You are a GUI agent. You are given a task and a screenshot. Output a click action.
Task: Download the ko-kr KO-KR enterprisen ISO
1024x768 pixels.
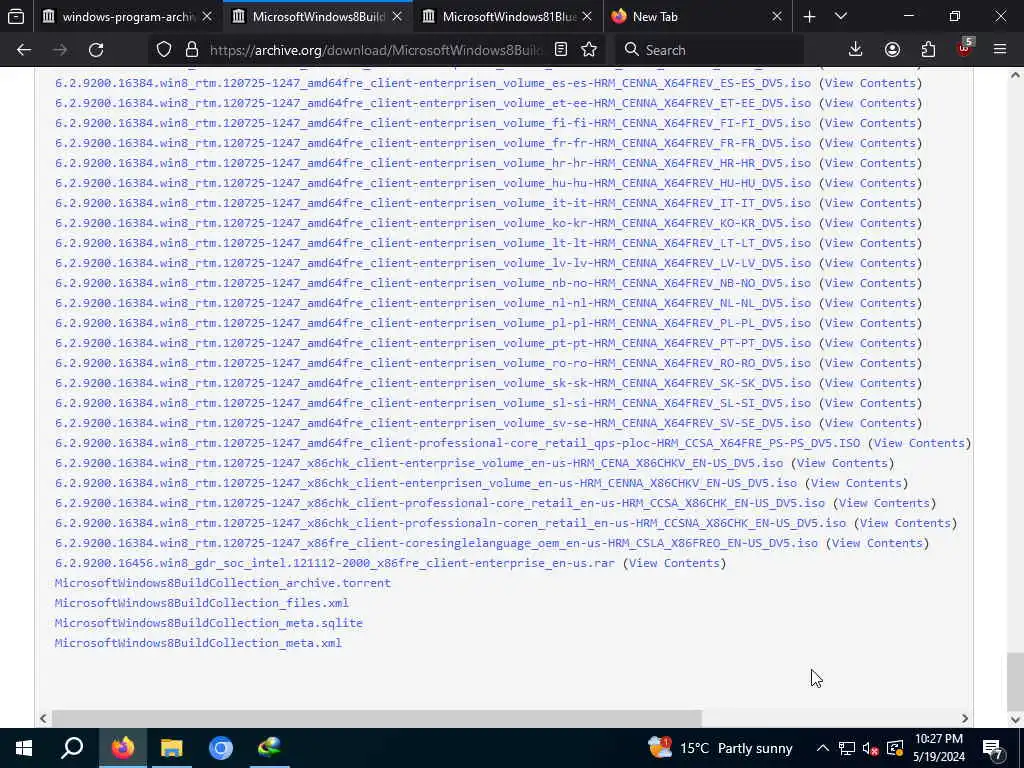click(x=432, y=223)
